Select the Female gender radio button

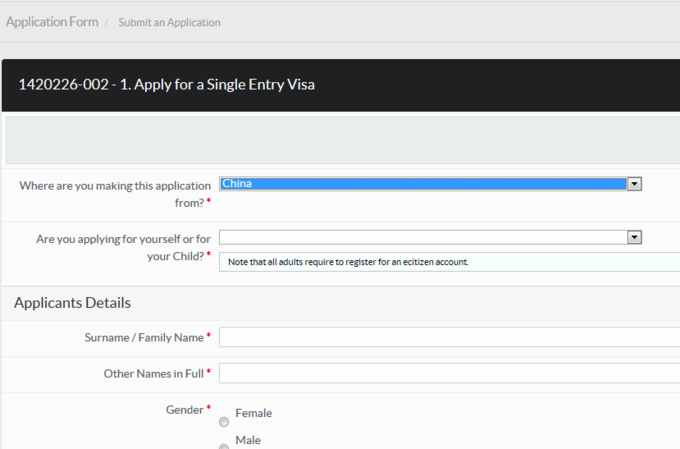click(x=224, y=422)
